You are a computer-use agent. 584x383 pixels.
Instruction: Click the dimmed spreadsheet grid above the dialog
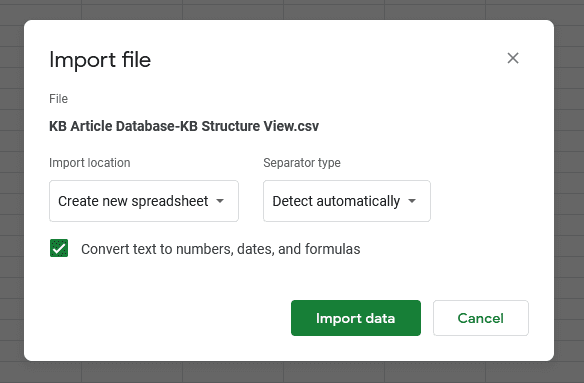292,9
